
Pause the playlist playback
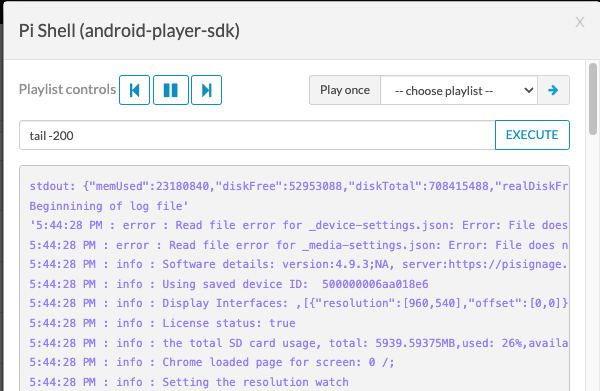(x=171, y=90)
